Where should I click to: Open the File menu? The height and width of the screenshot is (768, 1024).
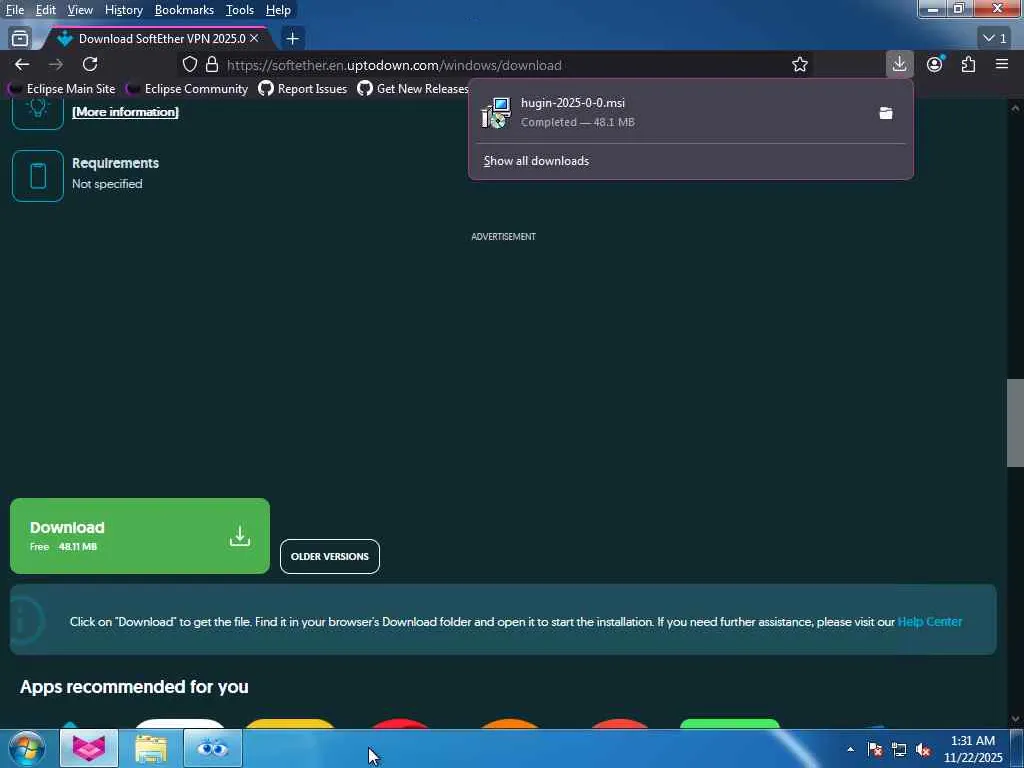(15, 10)
